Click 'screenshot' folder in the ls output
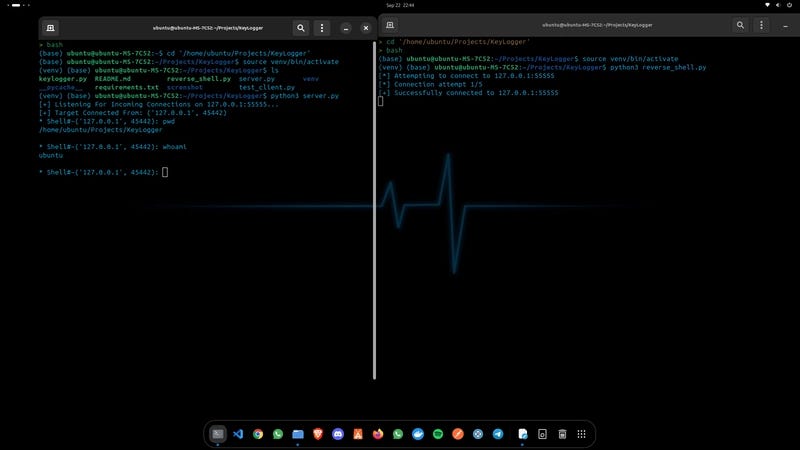This screenshot has width=800, height=450. pos(185,87)
